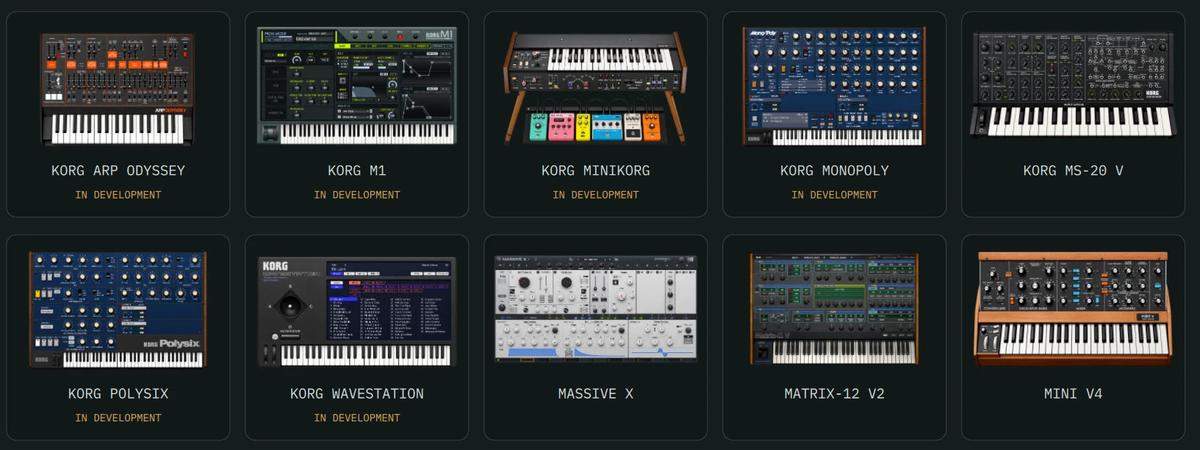Screen dimensions: 1200x450
Task: Open the KORG WAVESTATION synth image
Action: (x=357, y=312)
